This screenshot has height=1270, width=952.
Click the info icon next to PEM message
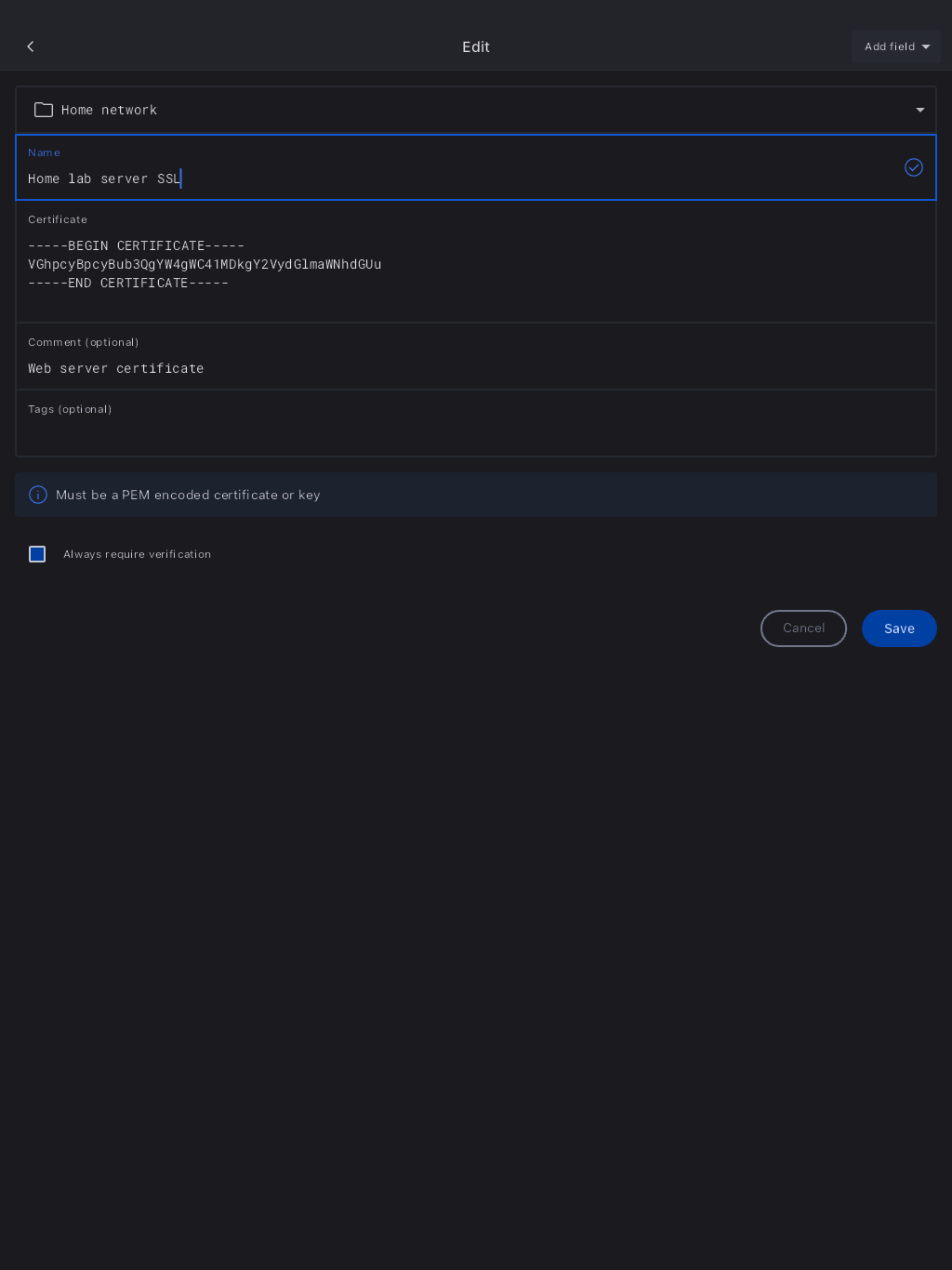pos(38,495)
